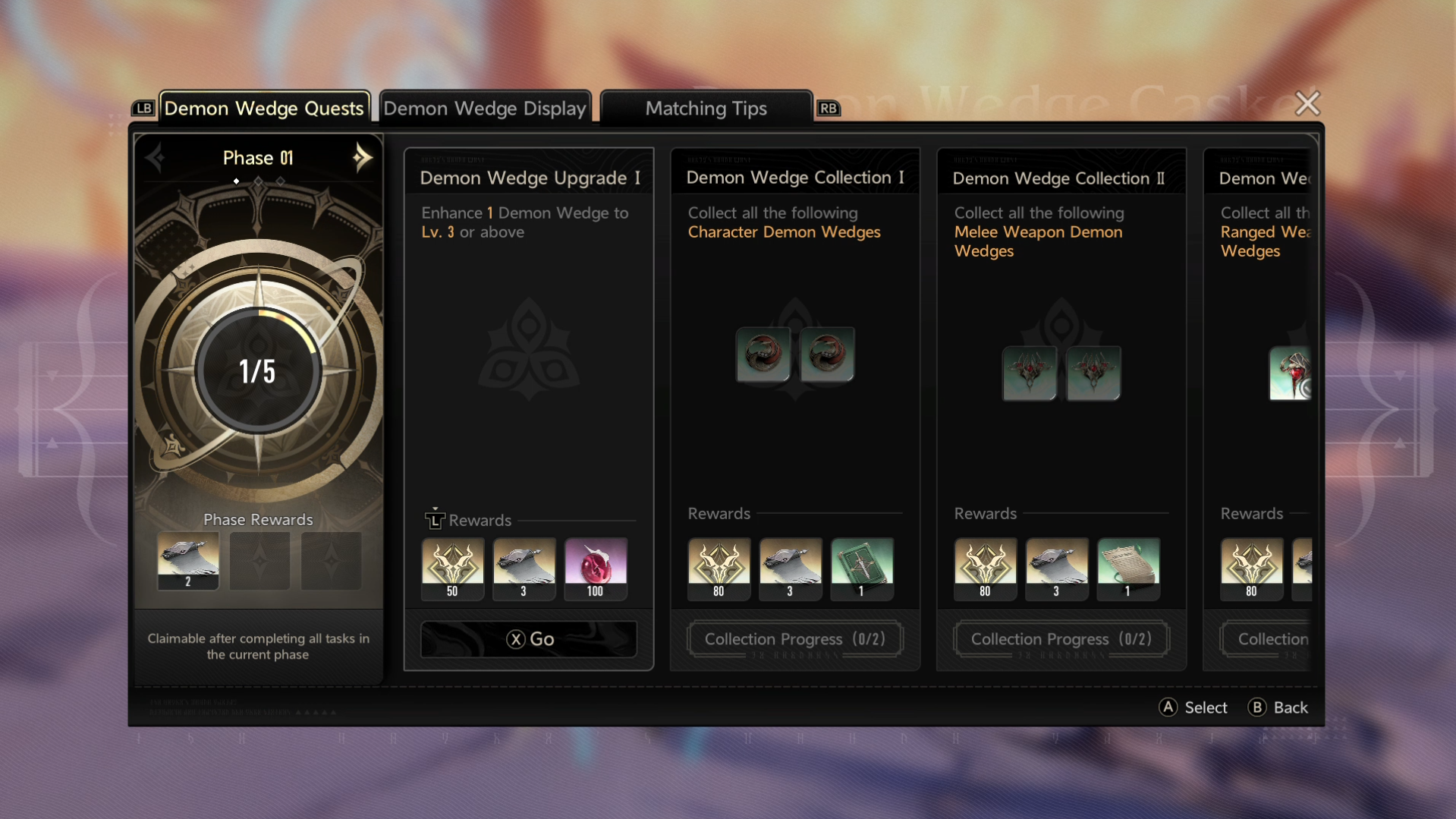Close the Demon Wedge Casket window
Image resolution: width=1456 pixels, height=819 pixels.
pos(1307,103)
